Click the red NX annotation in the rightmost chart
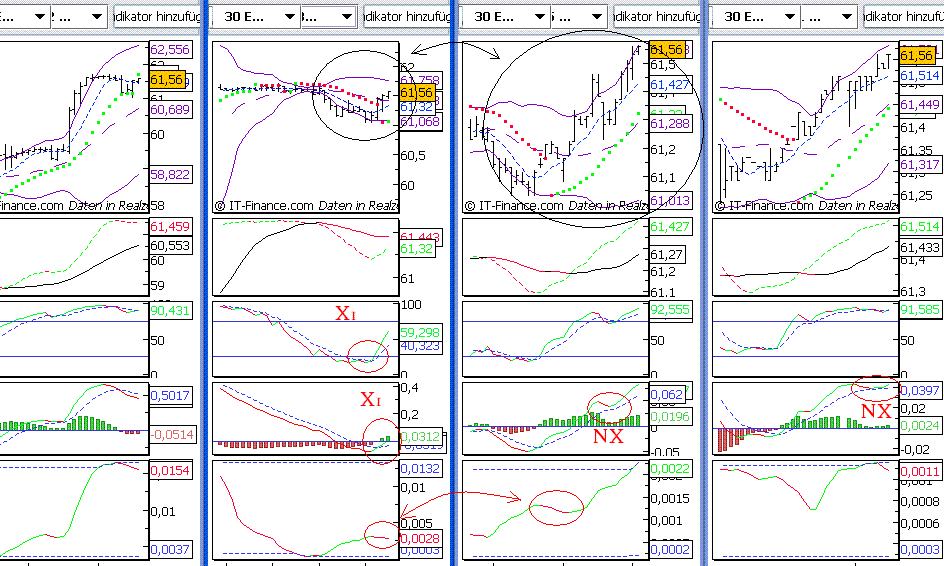This screenshot has width=944, height=566. 876,411
